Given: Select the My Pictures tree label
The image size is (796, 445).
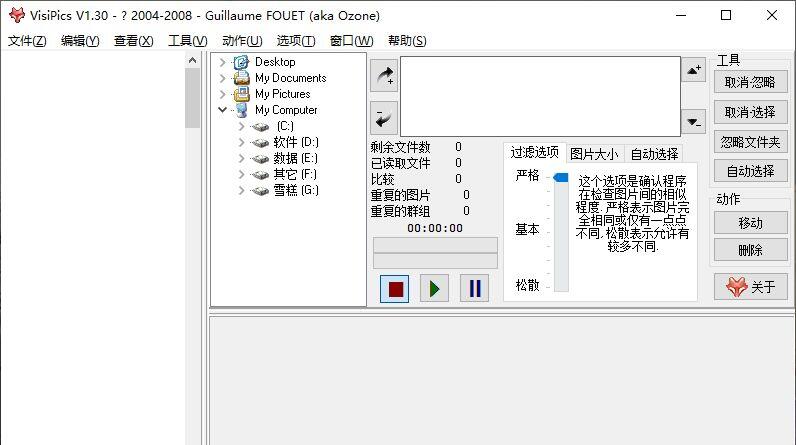Looking at the screenshot, I should coord(283,94).
